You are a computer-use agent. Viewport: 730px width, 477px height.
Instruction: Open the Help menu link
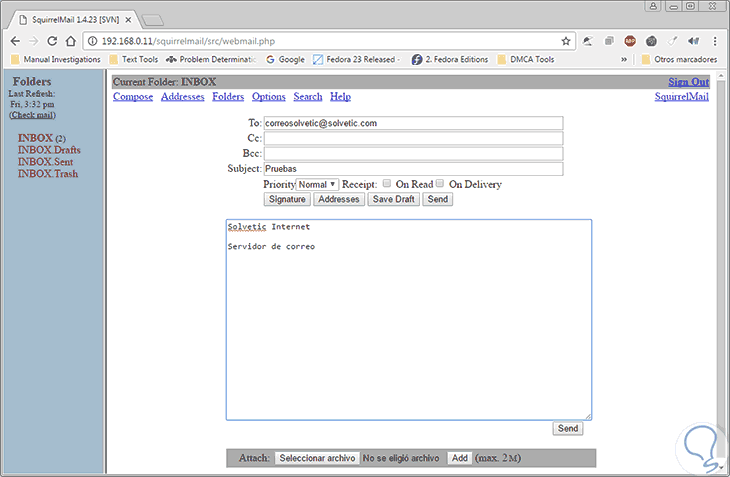click(x=340, y=96)
